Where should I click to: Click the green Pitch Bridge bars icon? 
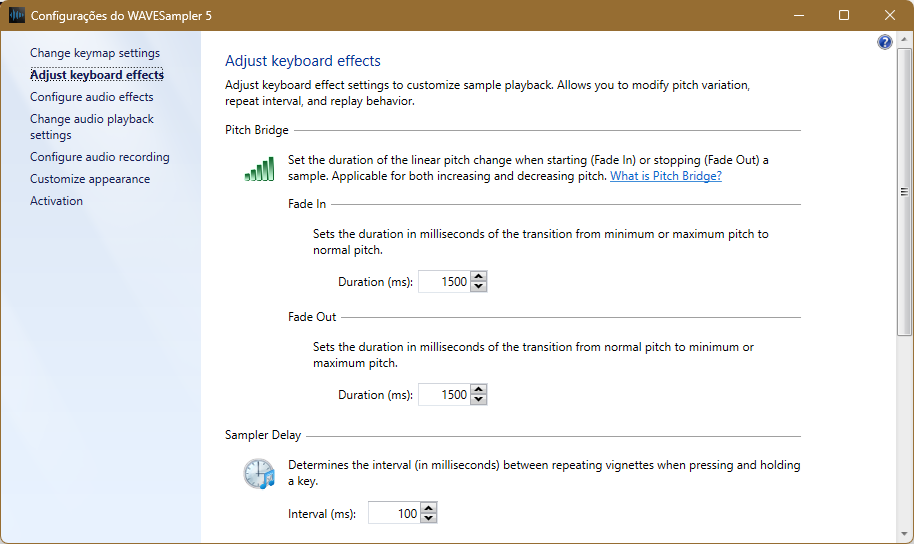(259, 169)
